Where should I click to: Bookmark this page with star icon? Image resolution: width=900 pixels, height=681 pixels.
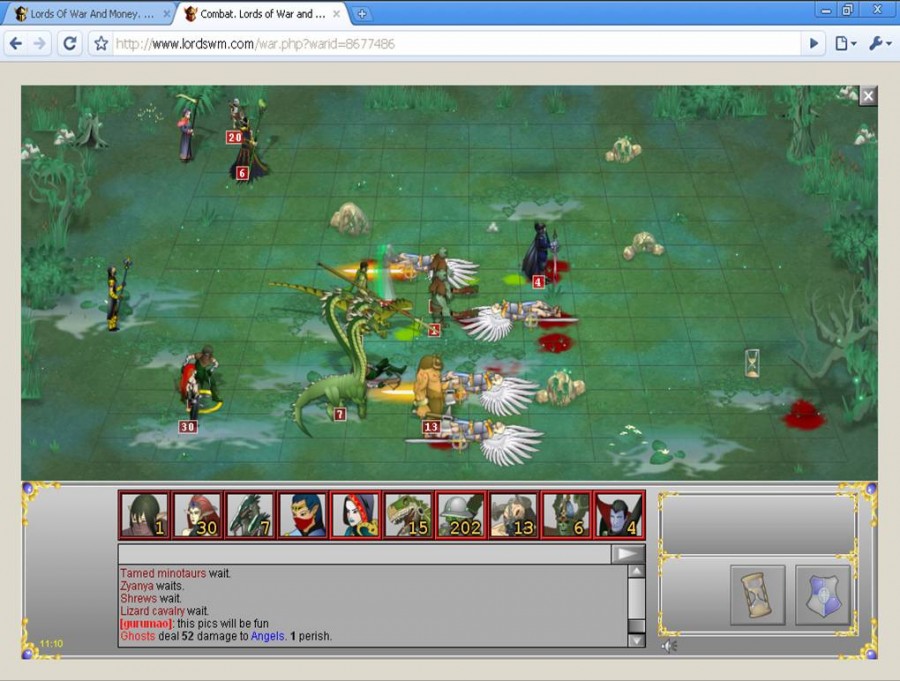tap(101, 44)
